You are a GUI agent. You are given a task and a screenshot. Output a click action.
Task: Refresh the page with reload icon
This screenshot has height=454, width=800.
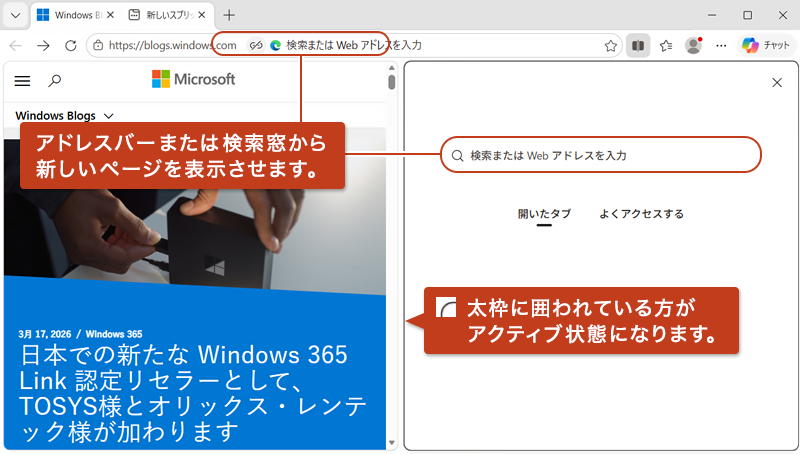tap(70, 45)
